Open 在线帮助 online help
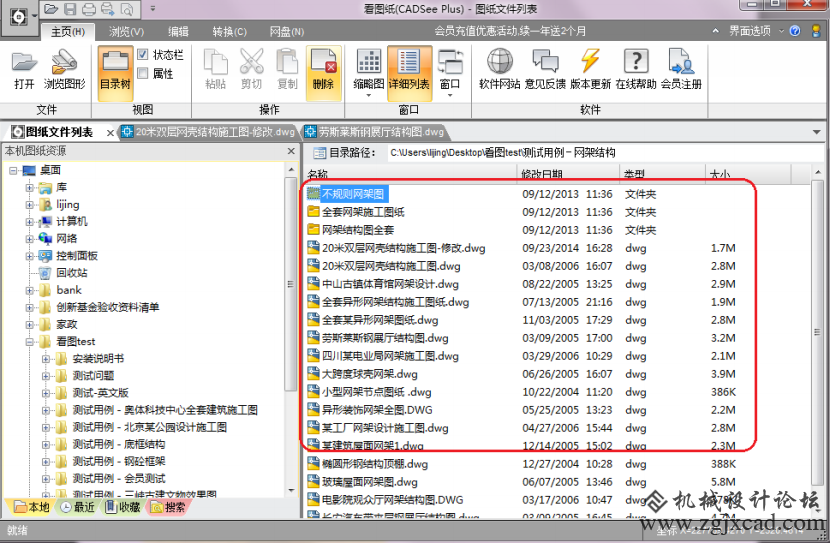 click(636, 70)
